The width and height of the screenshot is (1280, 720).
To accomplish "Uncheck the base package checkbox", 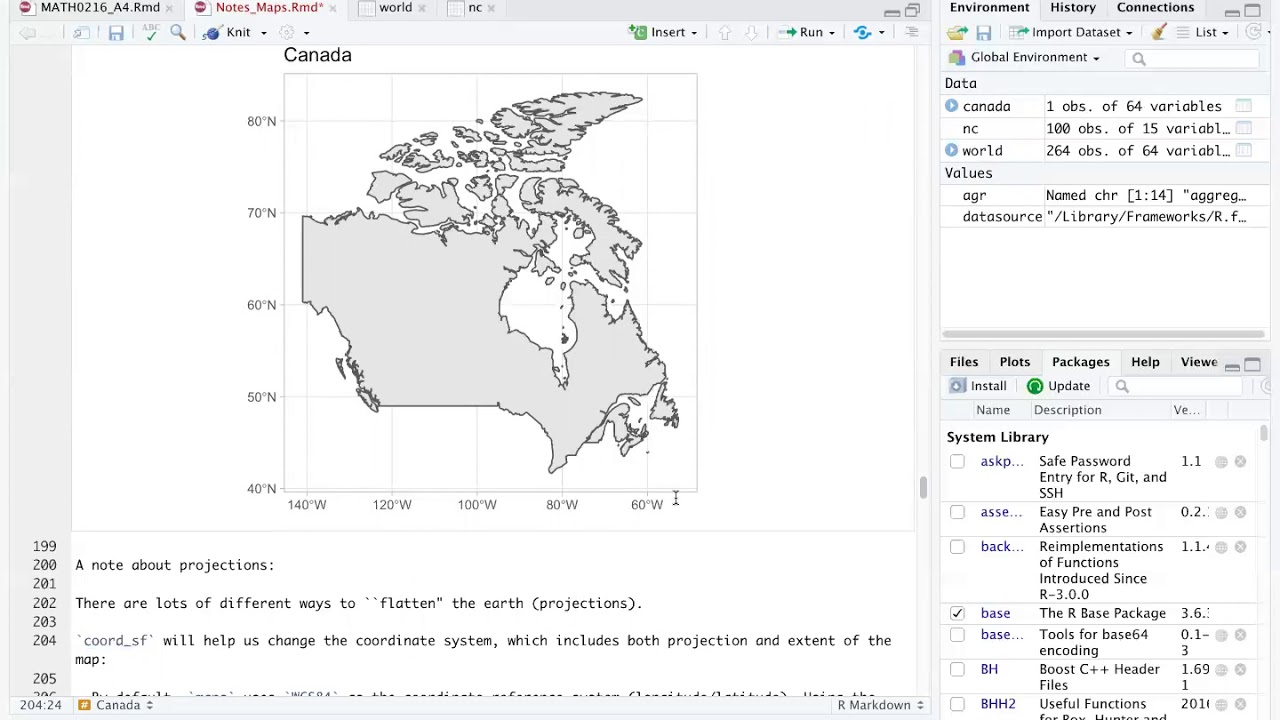I will pos(957,613).
